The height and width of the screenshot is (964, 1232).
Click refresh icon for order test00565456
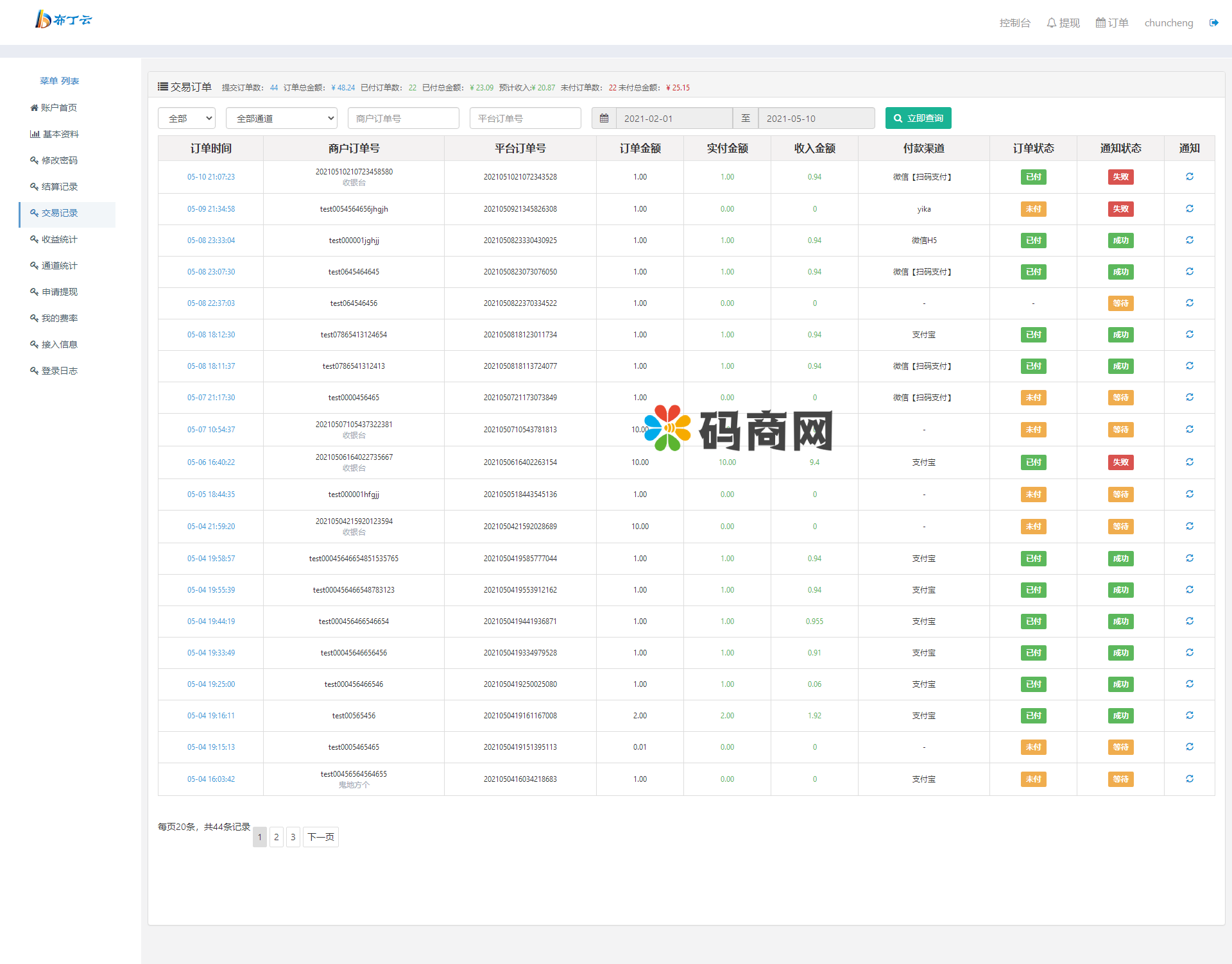pos(1189,716)
